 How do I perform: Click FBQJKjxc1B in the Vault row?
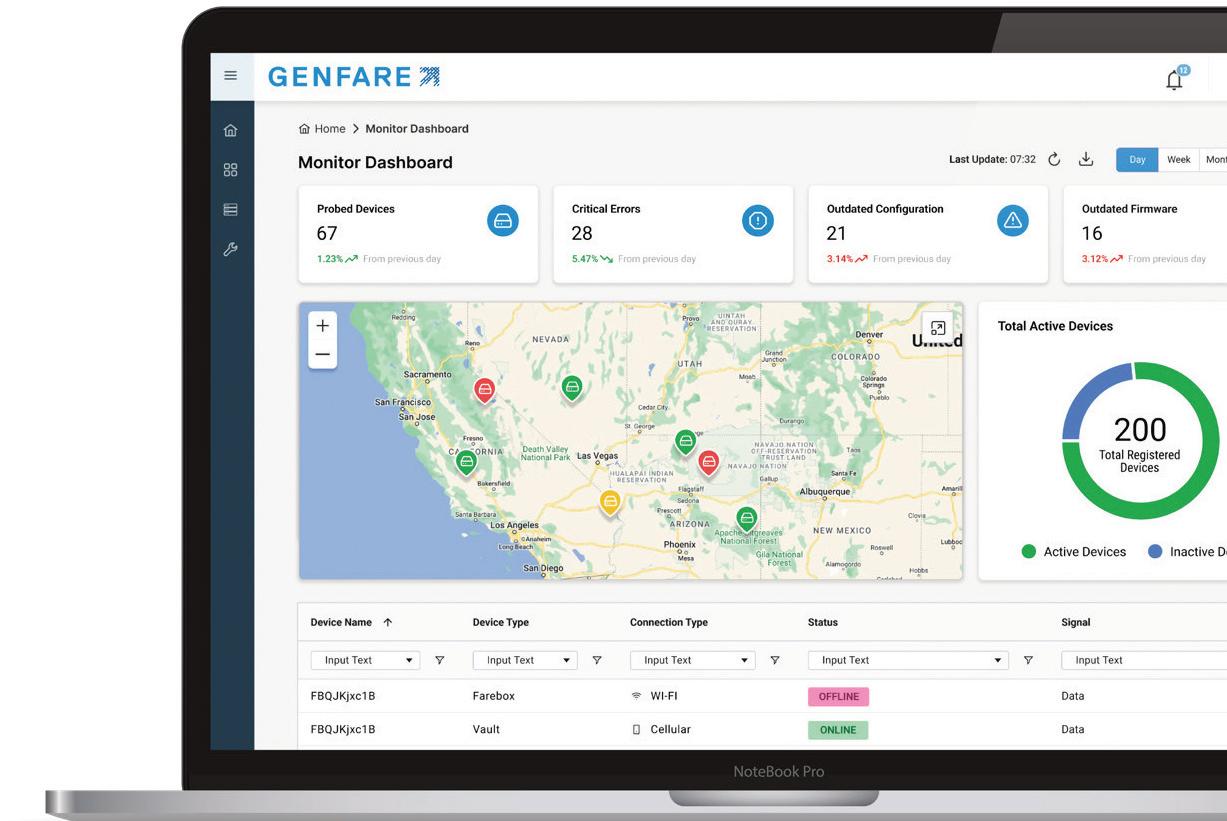343,730
